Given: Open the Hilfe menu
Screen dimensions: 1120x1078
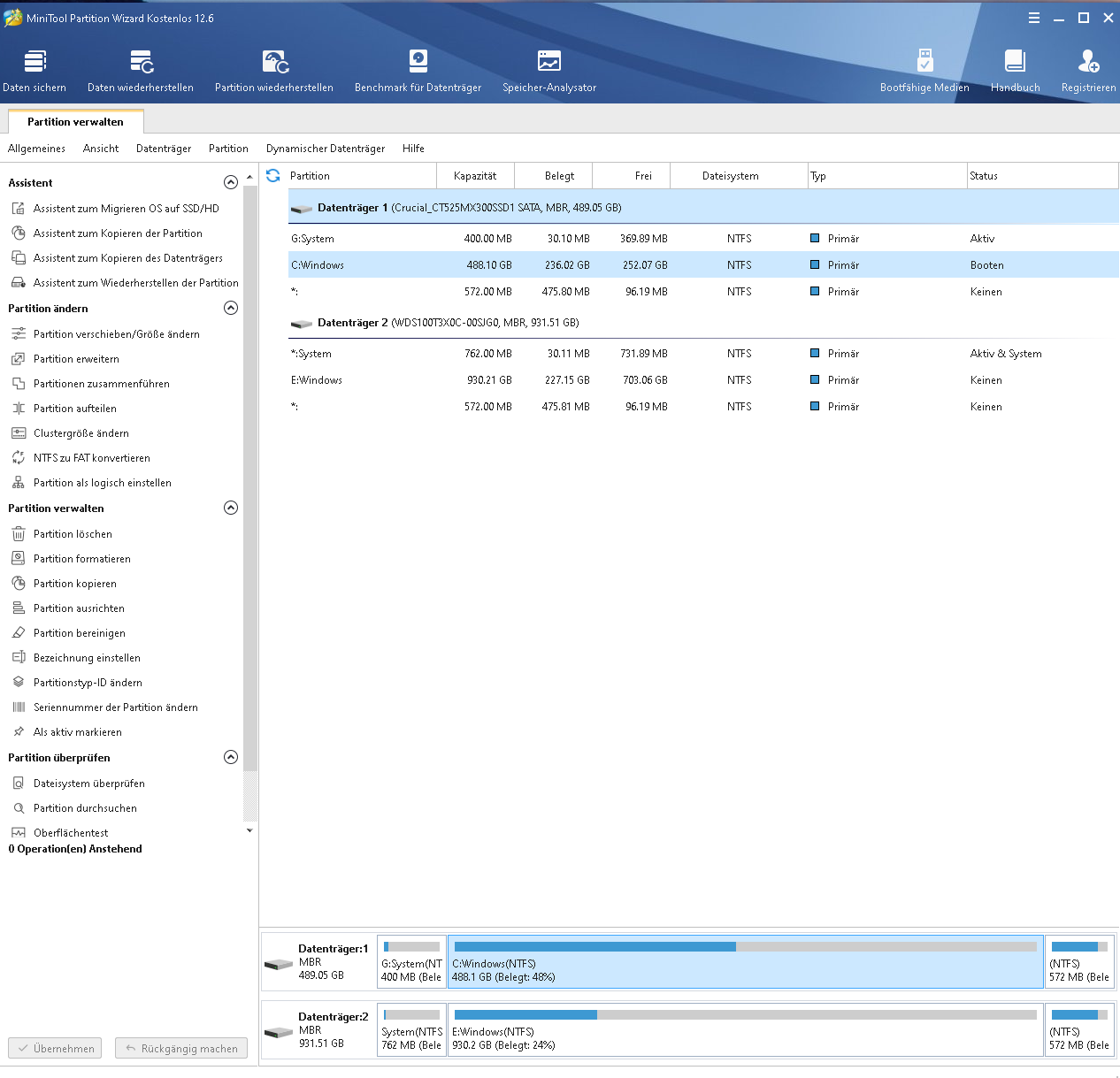Looking at the screenshot, I should pos(413,149).
